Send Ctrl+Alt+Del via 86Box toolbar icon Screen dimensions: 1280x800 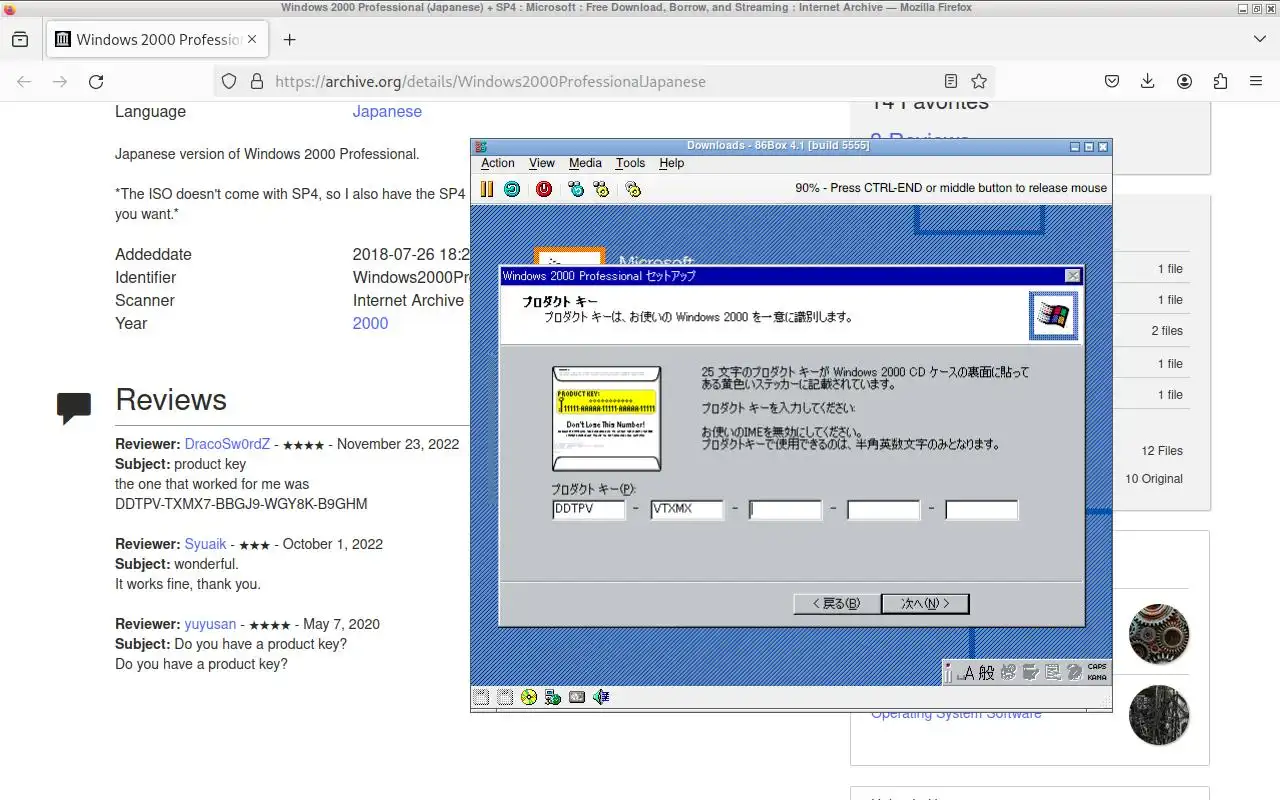576,188
